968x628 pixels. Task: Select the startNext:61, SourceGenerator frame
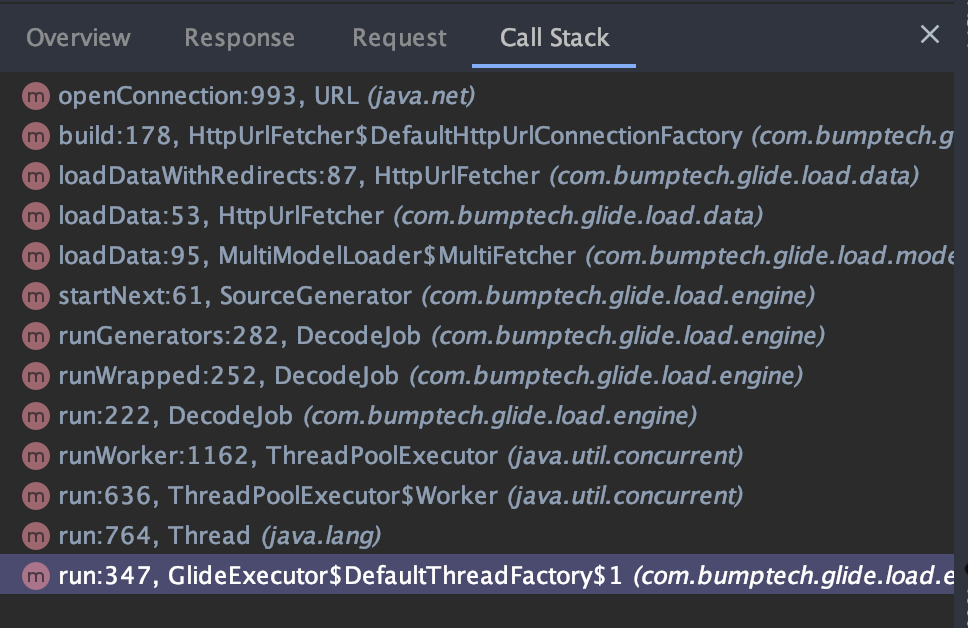point(477,296)
